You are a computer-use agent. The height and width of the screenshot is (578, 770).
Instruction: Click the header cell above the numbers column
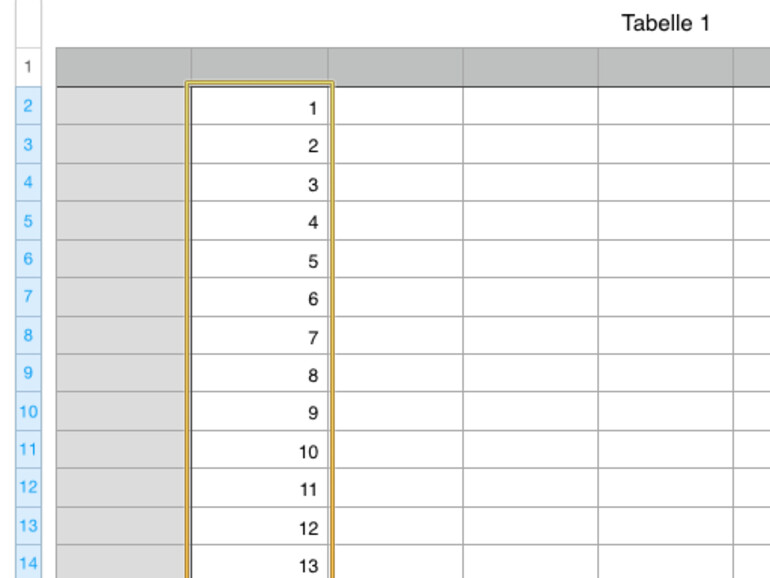(260, 67)
